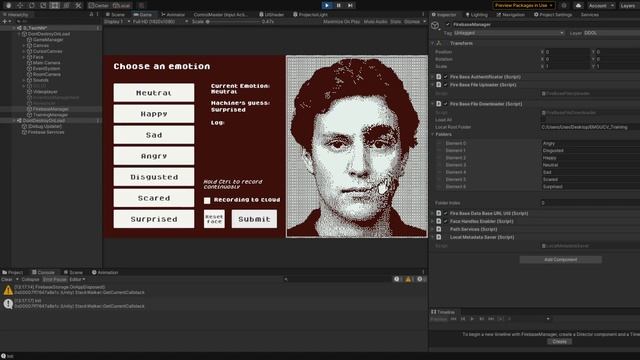Screen dimensions: 640x360
Task: Click the FirebaseManager GameObject cube icon in the Inspector
Action: [x=435, y=26]
